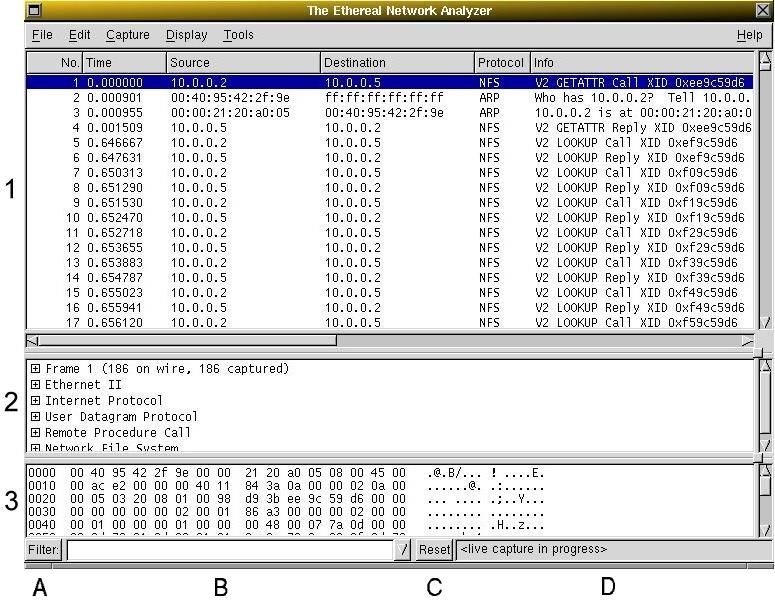
Task: Click packet list scrollbar up arrow
Action: 765,60
